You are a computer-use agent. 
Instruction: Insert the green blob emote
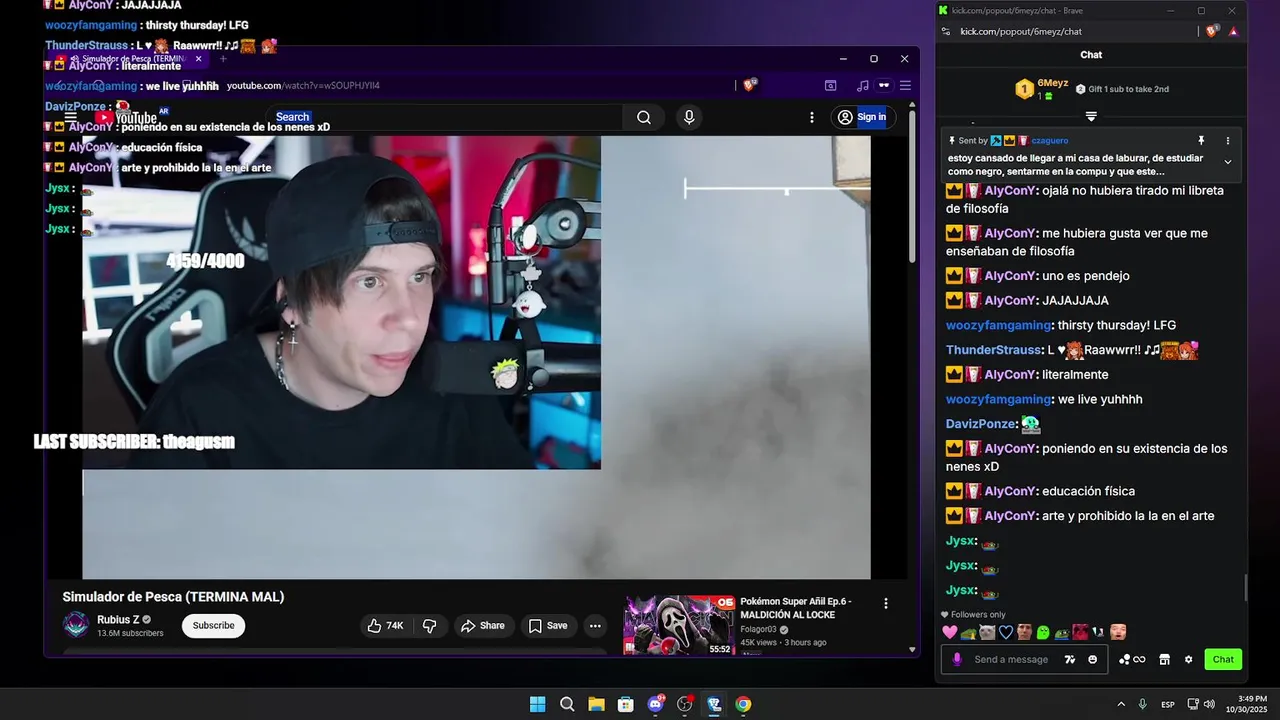[x=1043, y=632]
